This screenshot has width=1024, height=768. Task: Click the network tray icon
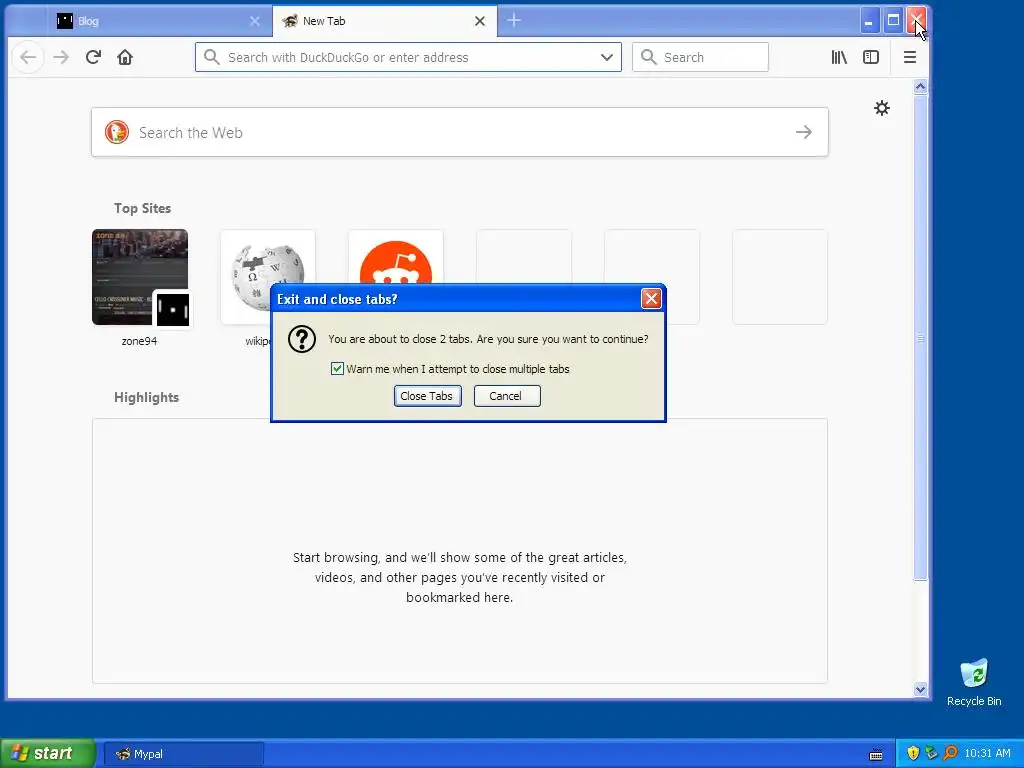pyautogui.click(x=931, y=753)
